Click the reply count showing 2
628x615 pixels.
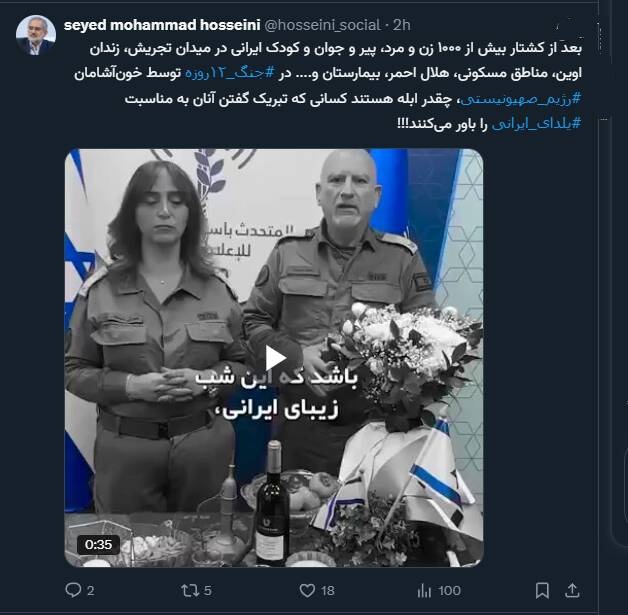[91, 591]
